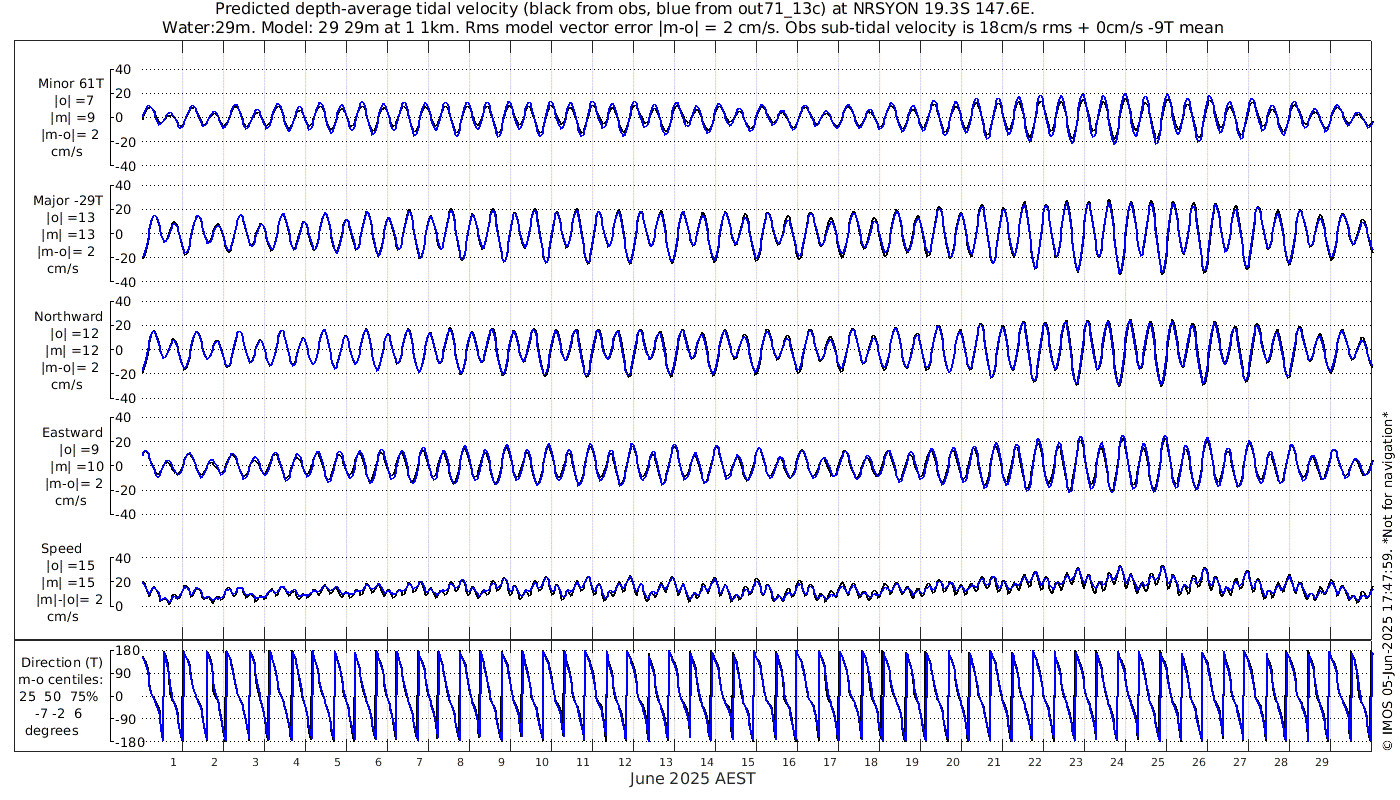
Task: Click the '40' tick of Northward panel
Action: 124,301
